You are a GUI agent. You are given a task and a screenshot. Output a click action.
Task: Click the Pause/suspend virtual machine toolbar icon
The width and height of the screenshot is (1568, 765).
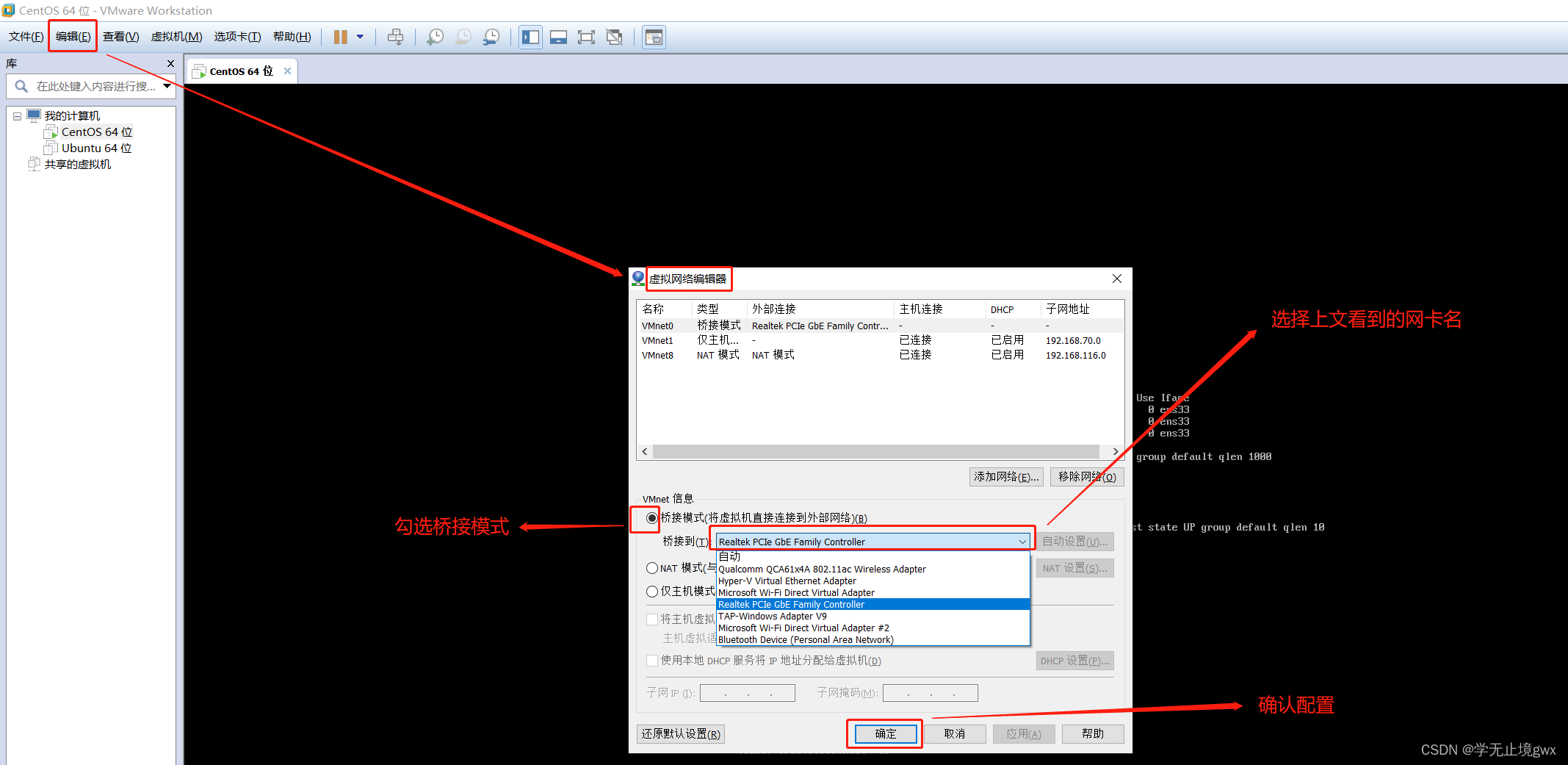[340, 37]
